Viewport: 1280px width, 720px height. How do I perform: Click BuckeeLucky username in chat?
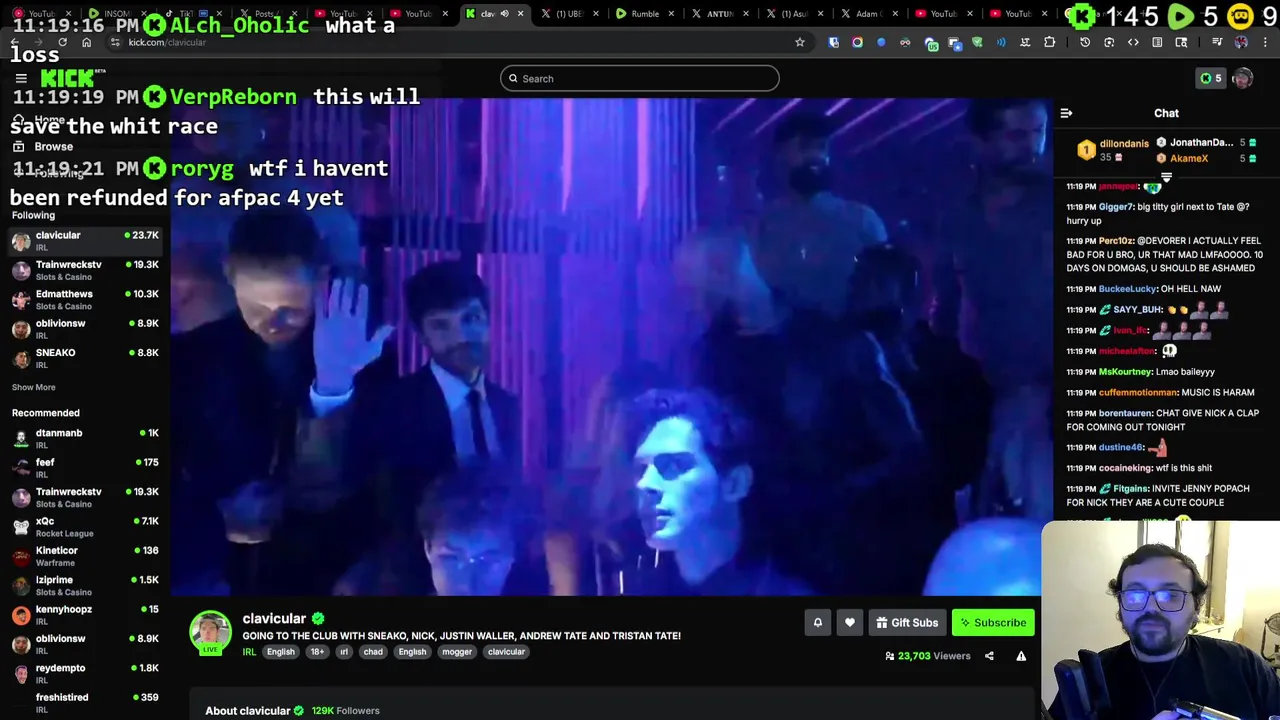click(x=1127, y=289)
